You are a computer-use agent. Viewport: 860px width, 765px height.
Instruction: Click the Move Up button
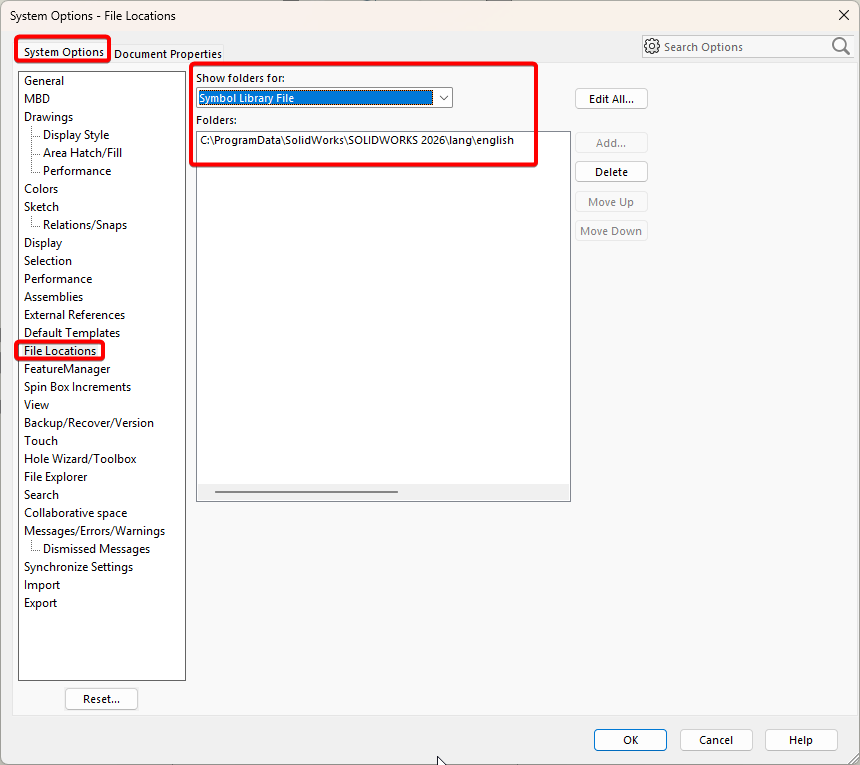(x=611, y=202)
